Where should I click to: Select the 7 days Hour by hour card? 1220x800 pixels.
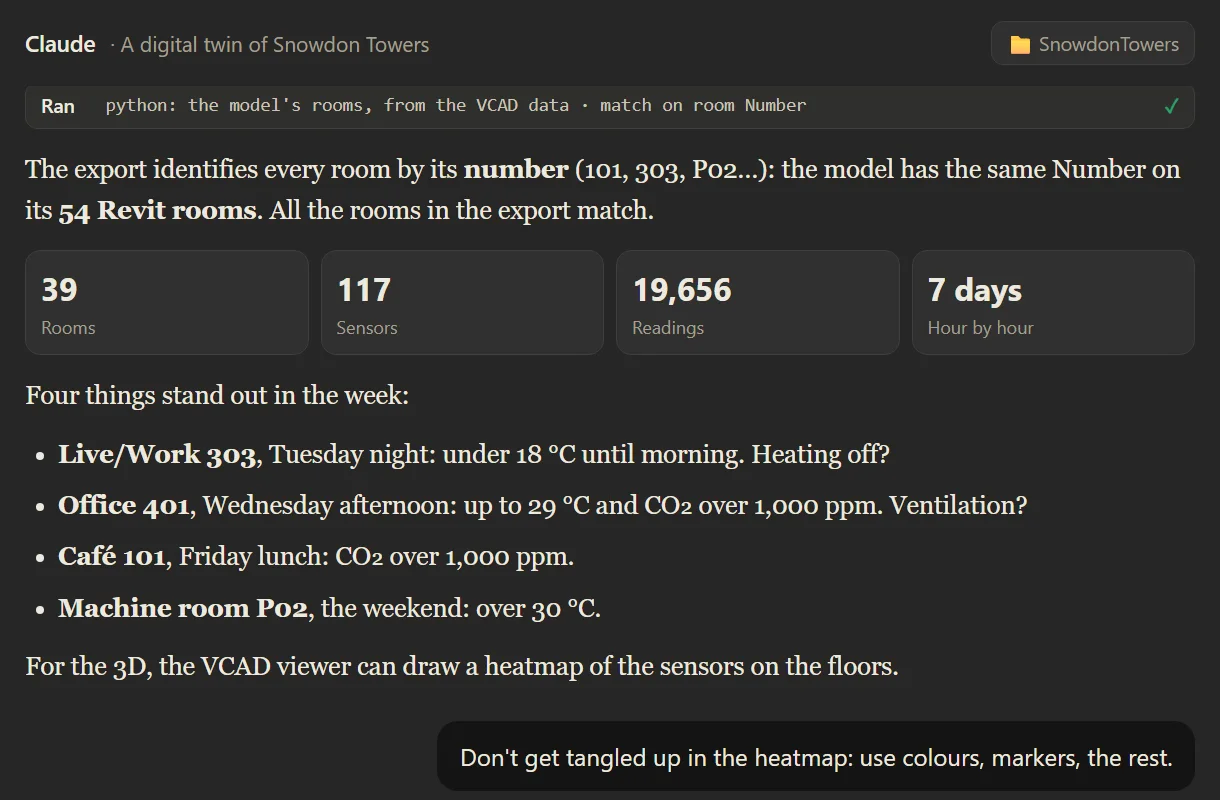tap(1053, 303)
